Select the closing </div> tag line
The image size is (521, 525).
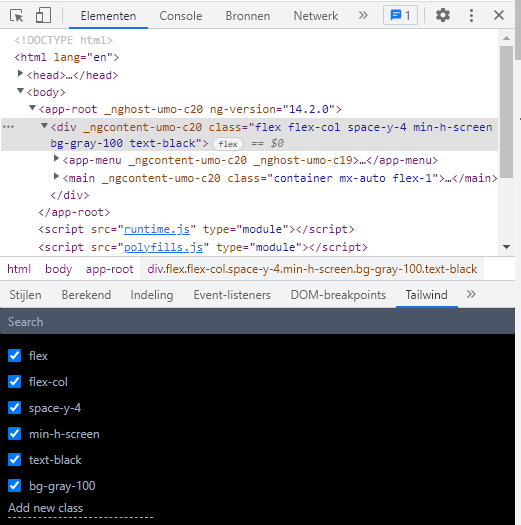click(x=70, y=195)
